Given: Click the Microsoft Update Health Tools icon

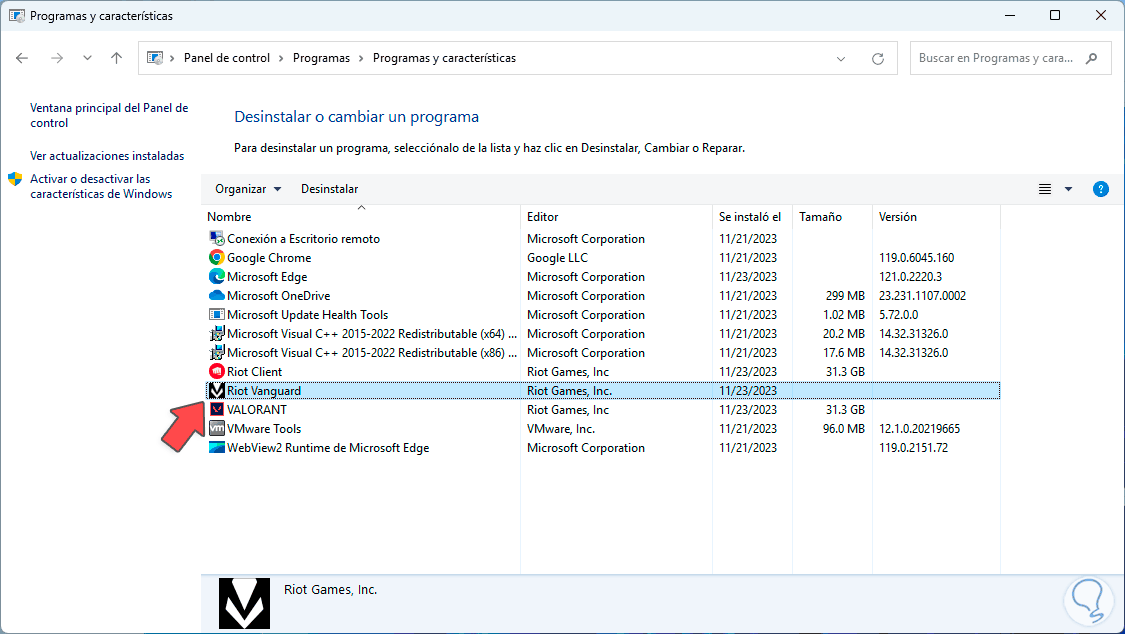Looking at the screenshot, I should pyautogui.click(x=217, y=314).
